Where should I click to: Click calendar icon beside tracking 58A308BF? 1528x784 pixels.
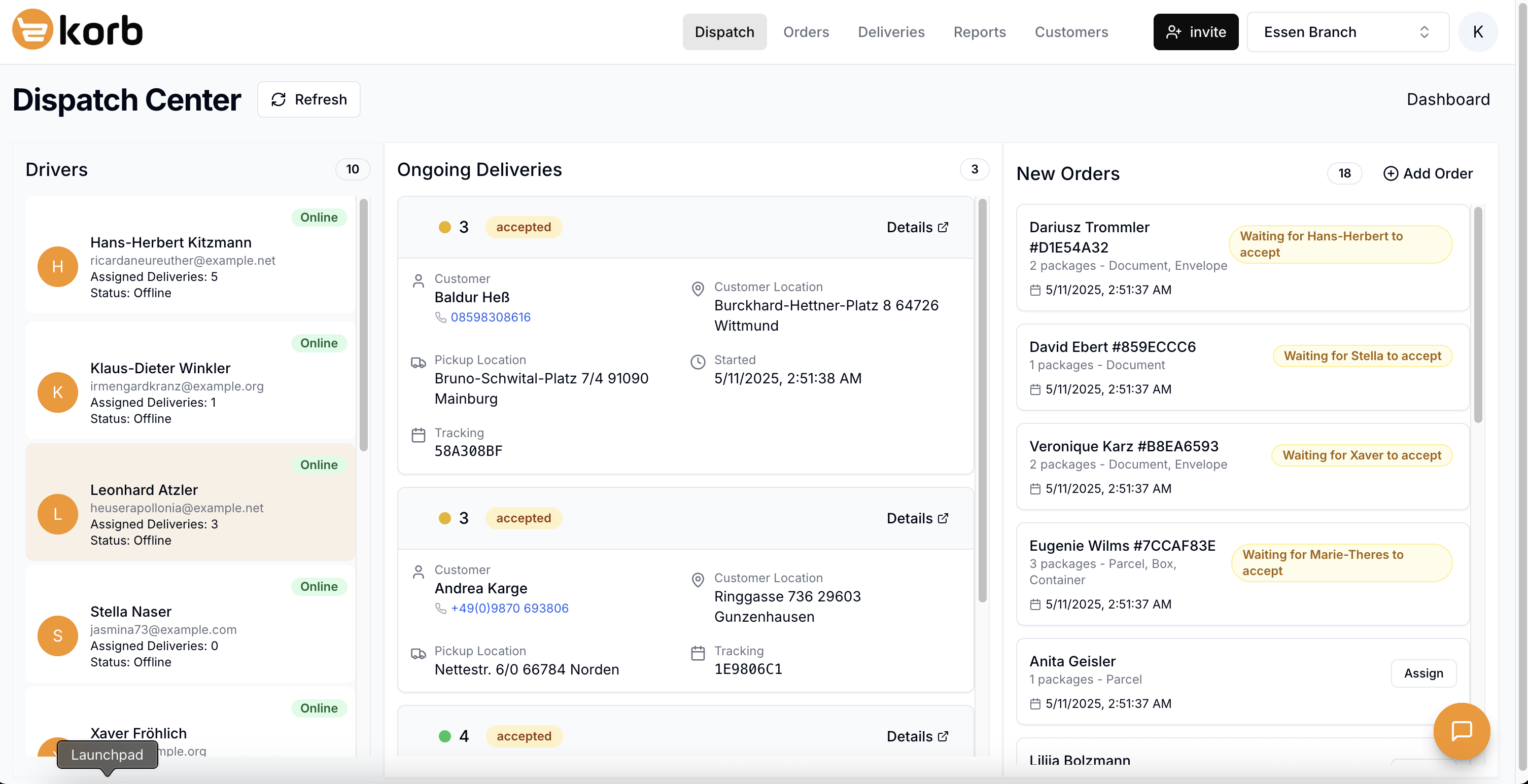[418, 435]
